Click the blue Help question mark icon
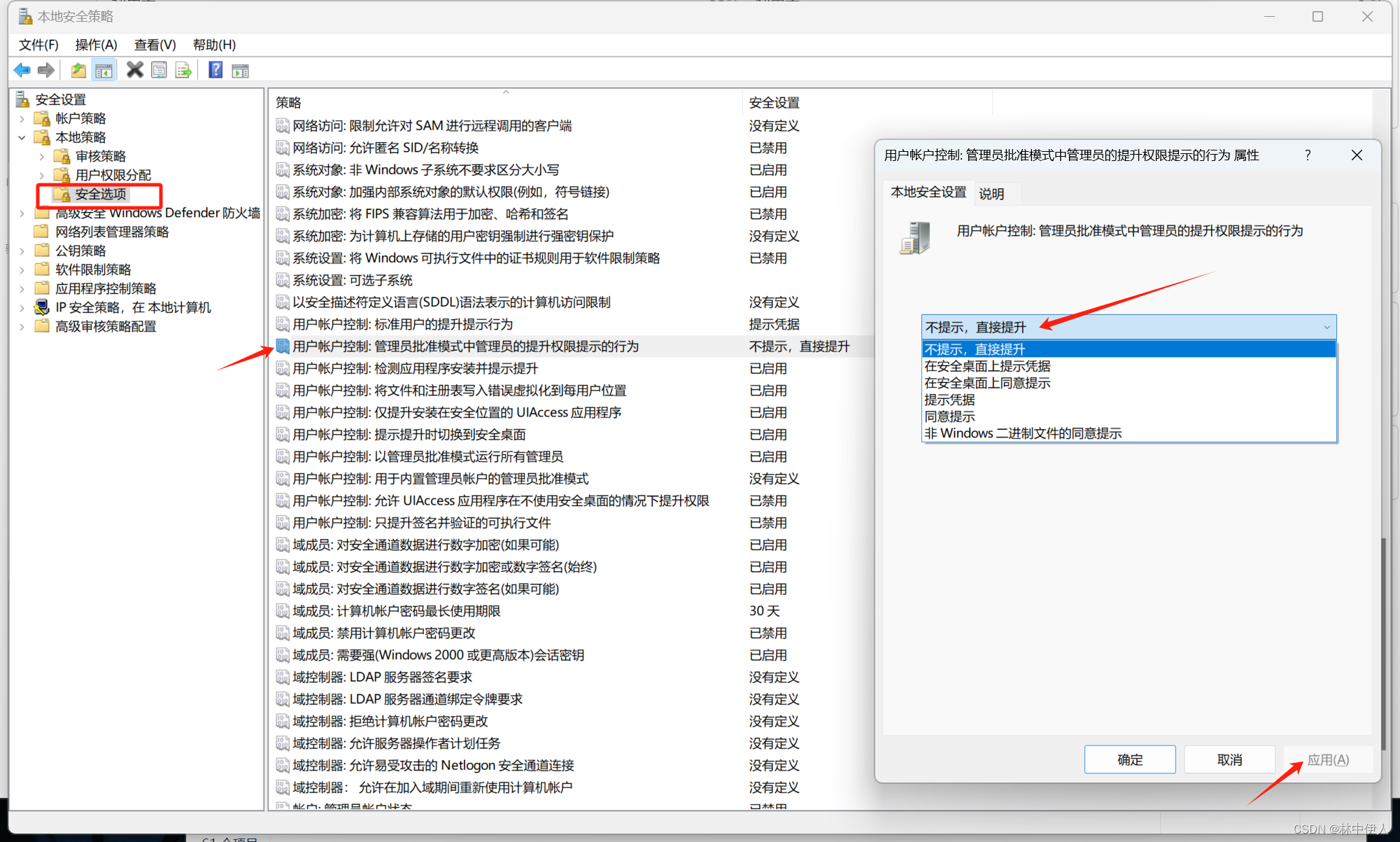Screen dimensions: 1400x842 [x=215, y=70]
